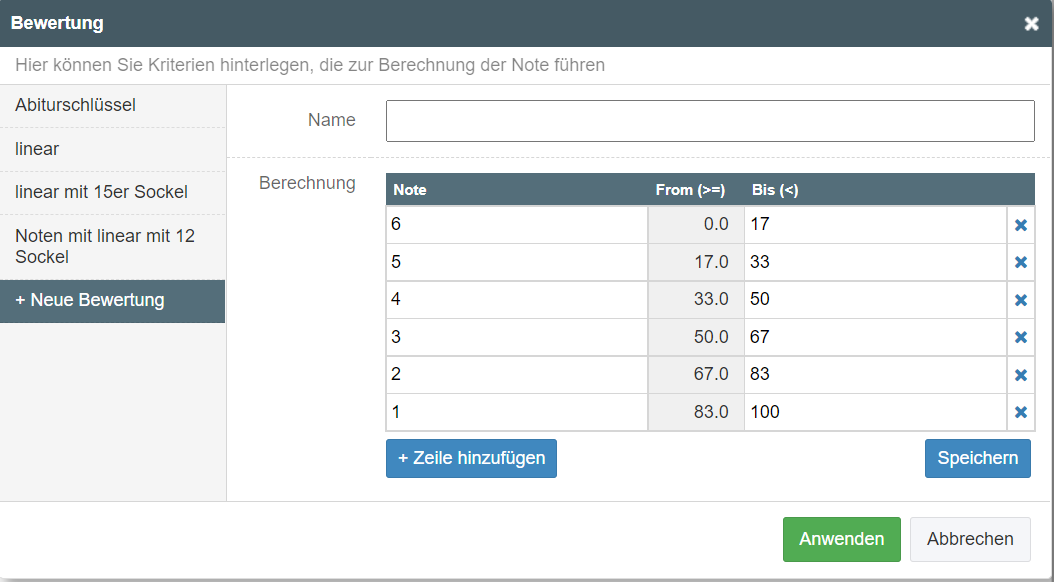Select the Abiturschlüssel grading scheme
The width and height of the screenshot is (1054, 582).
(74, 103)
